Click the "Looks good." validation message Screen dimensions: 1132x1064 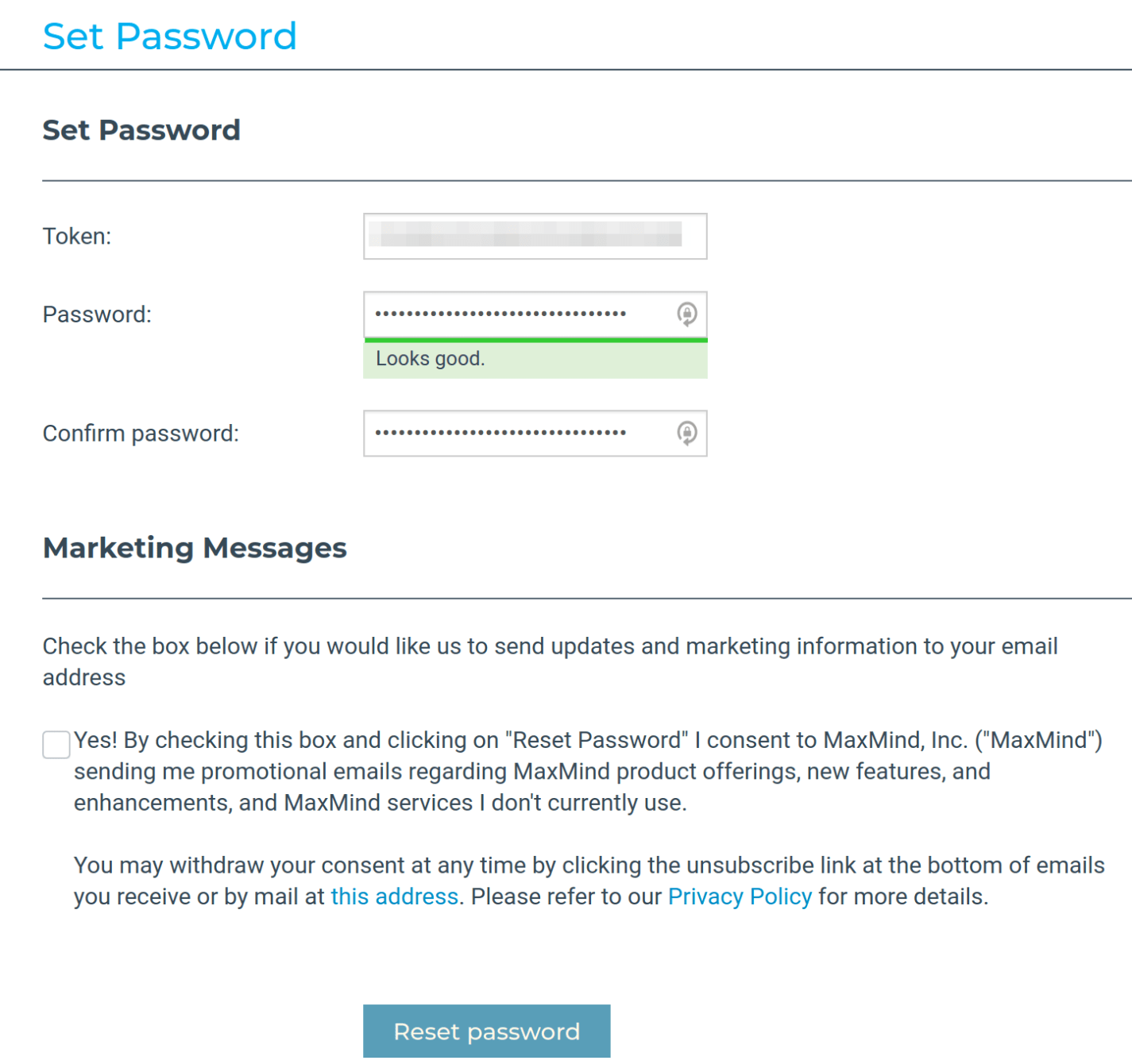coord(430,358)
